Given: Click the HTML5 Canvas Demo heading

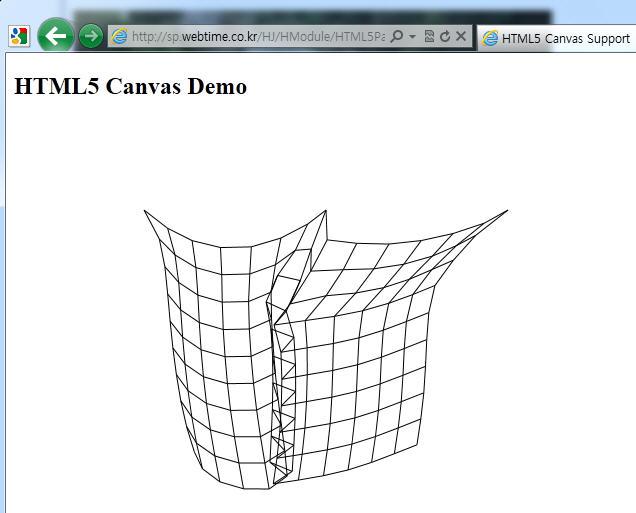Looking at the screenshot, I should pos(131,86).
